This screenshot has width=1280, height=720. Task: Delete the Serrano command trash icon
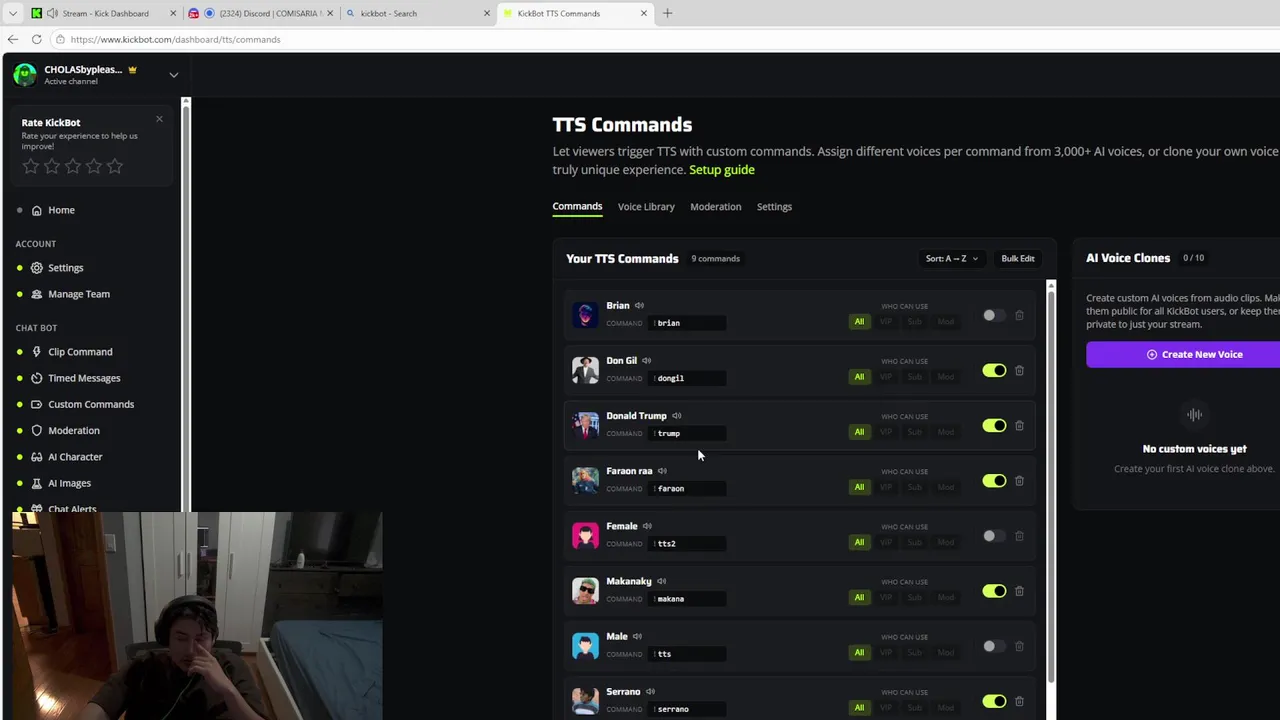coord(1019,700)
